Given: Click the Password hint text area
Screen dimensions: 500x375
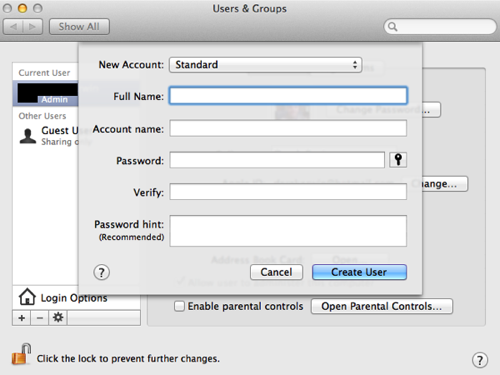Looking at the screenshot, I should [x=288, y=231].
